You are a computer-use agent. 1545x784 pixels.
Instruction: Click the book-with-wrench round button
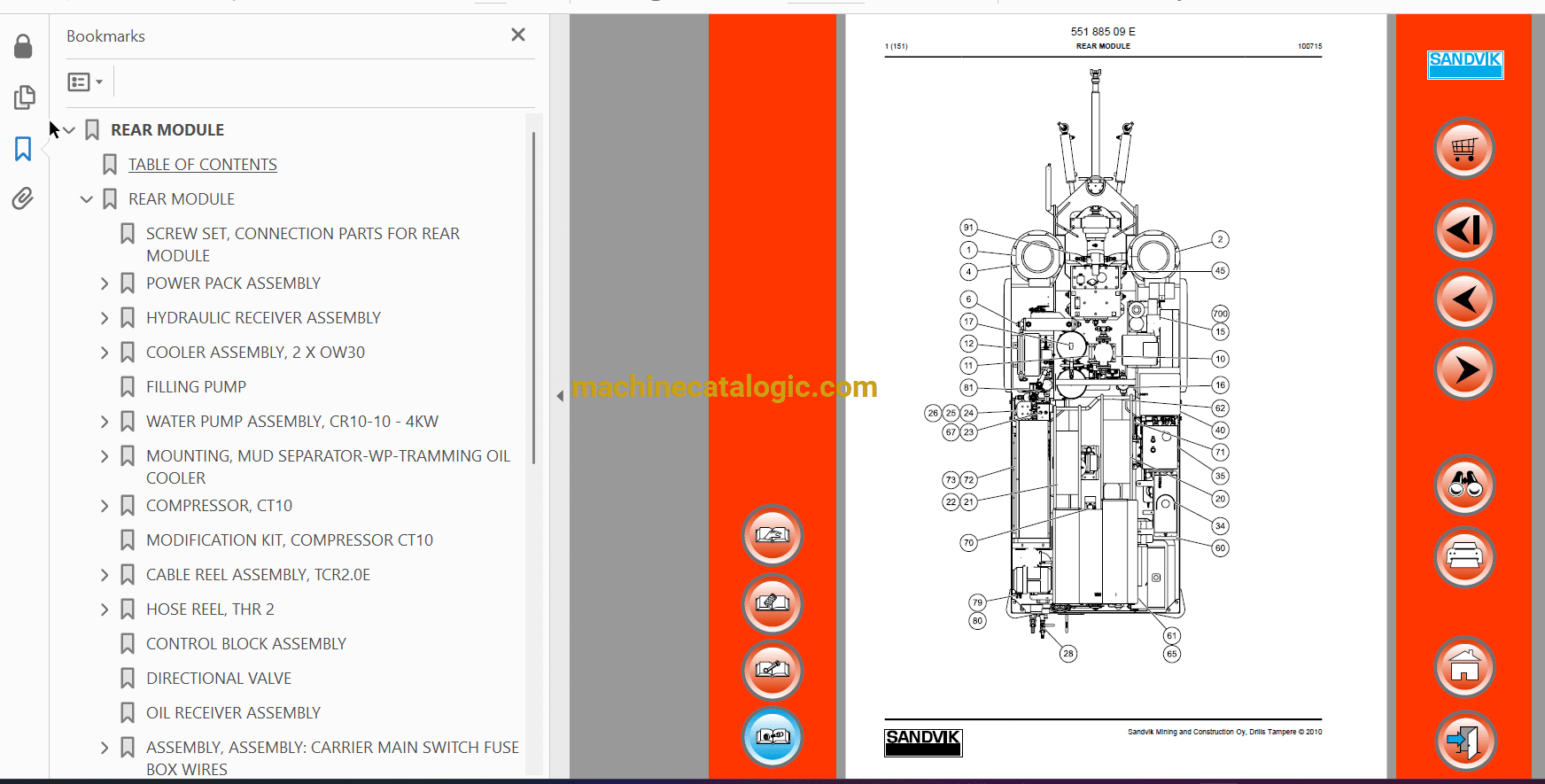point(772,670)
